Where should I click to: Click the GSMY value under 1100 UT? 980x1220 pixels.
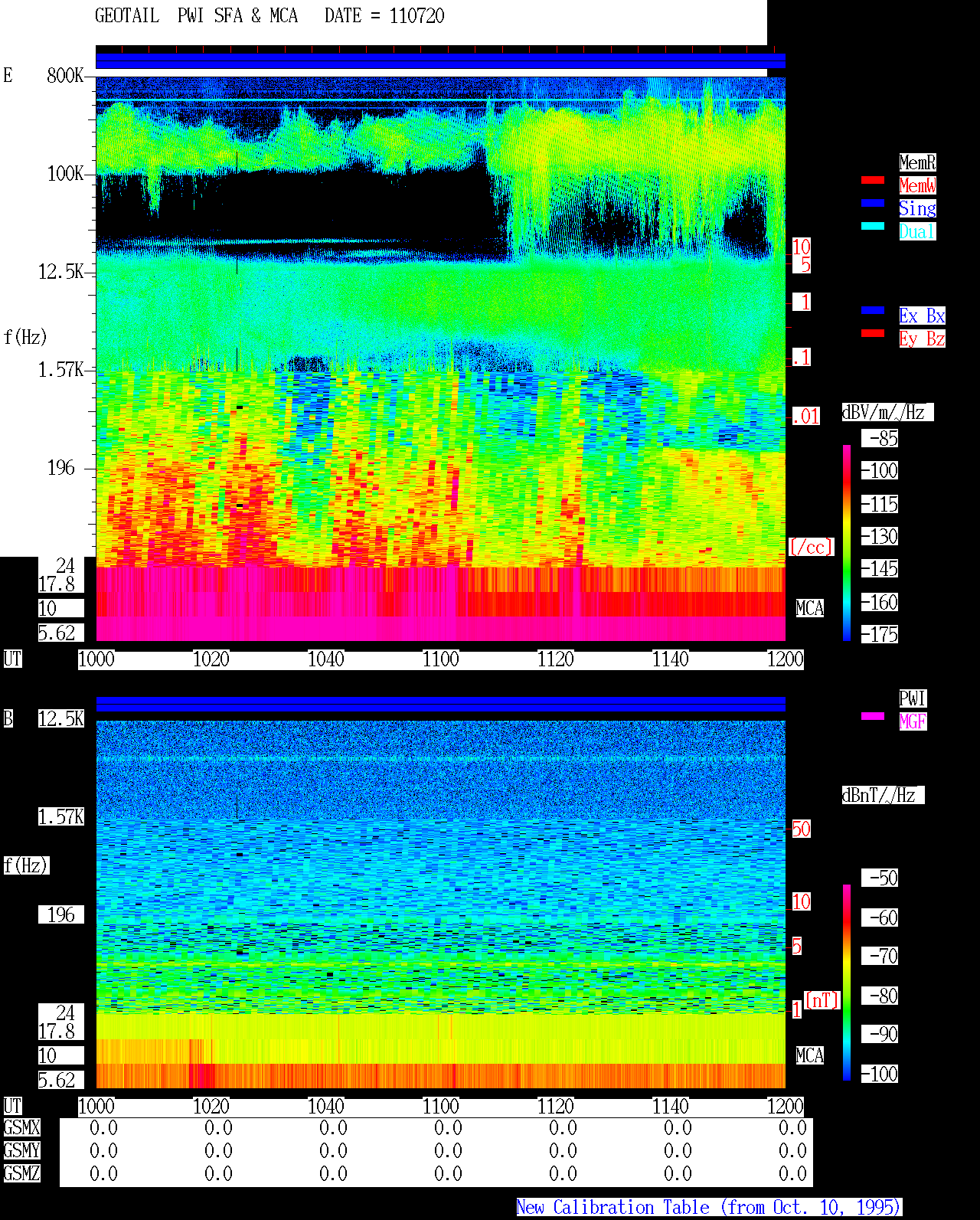click(x=449, y=1151)
